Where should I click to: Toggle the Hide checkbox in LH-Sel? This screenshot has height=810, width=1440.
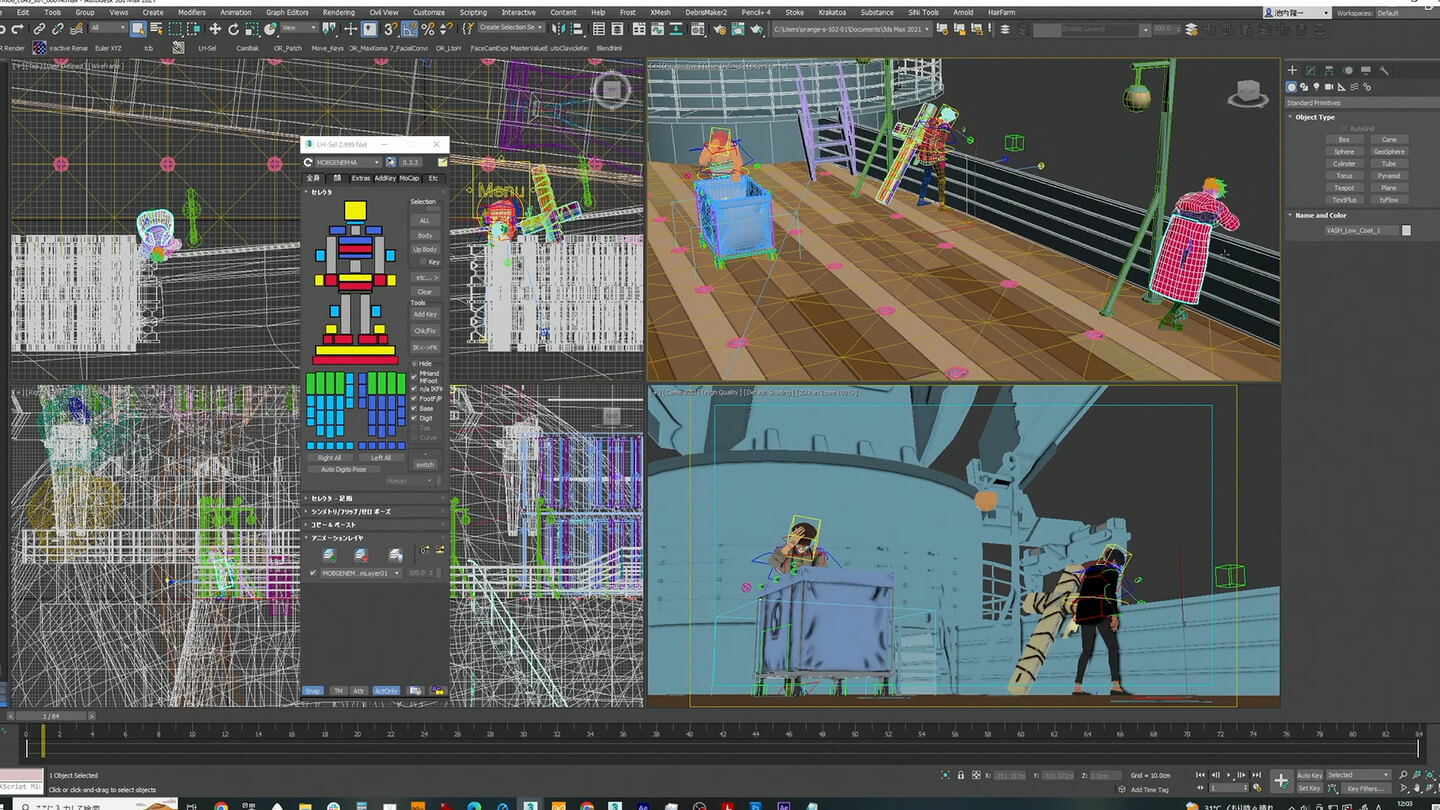tap(414, 364)
